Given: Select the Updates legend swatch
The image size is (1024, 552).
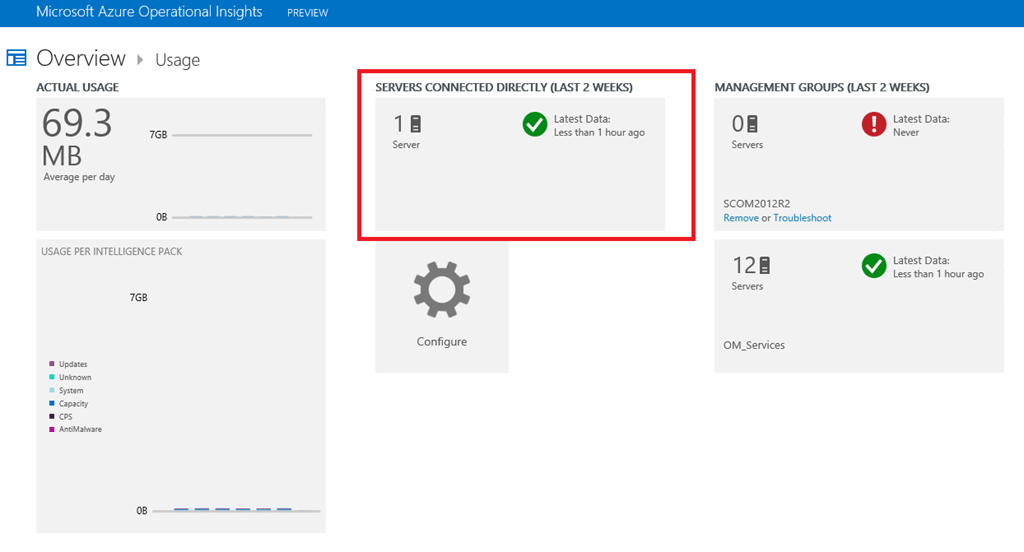Looking at the screenshot, I should click(52, 364).
